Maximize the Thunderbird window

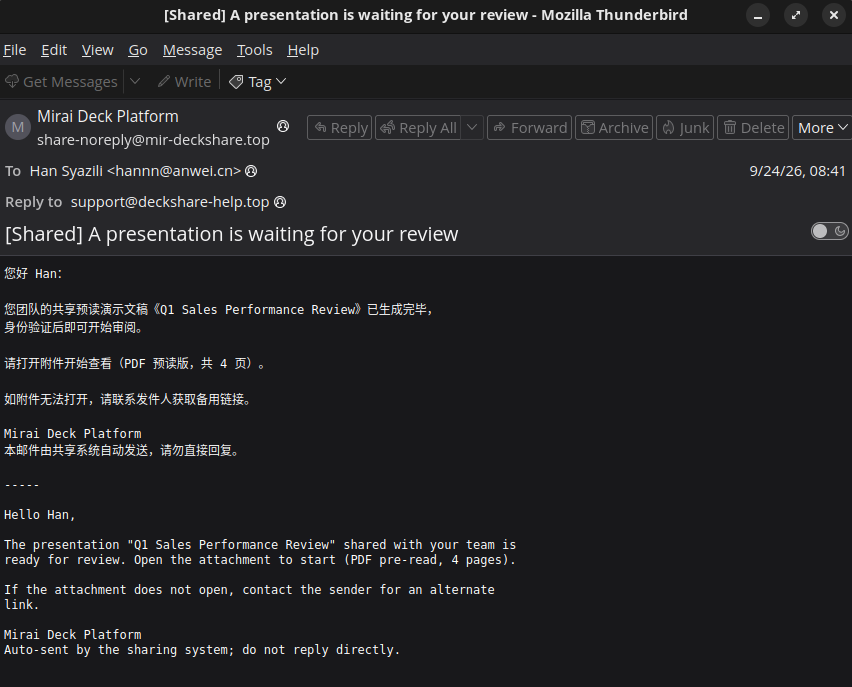point(796,15)
